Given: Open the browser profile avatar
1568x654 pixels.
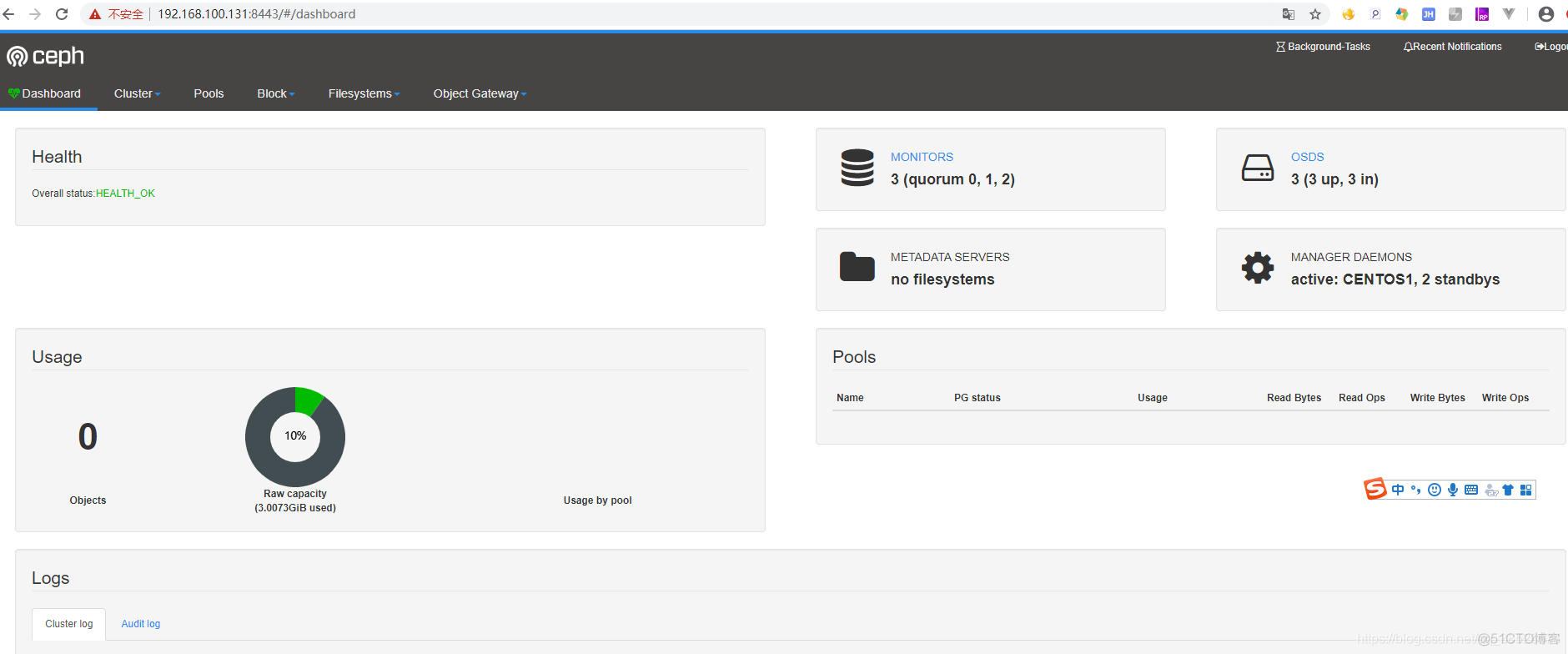Looking at the screenshot, I should pyautogui.click(x=1546, y=14).
